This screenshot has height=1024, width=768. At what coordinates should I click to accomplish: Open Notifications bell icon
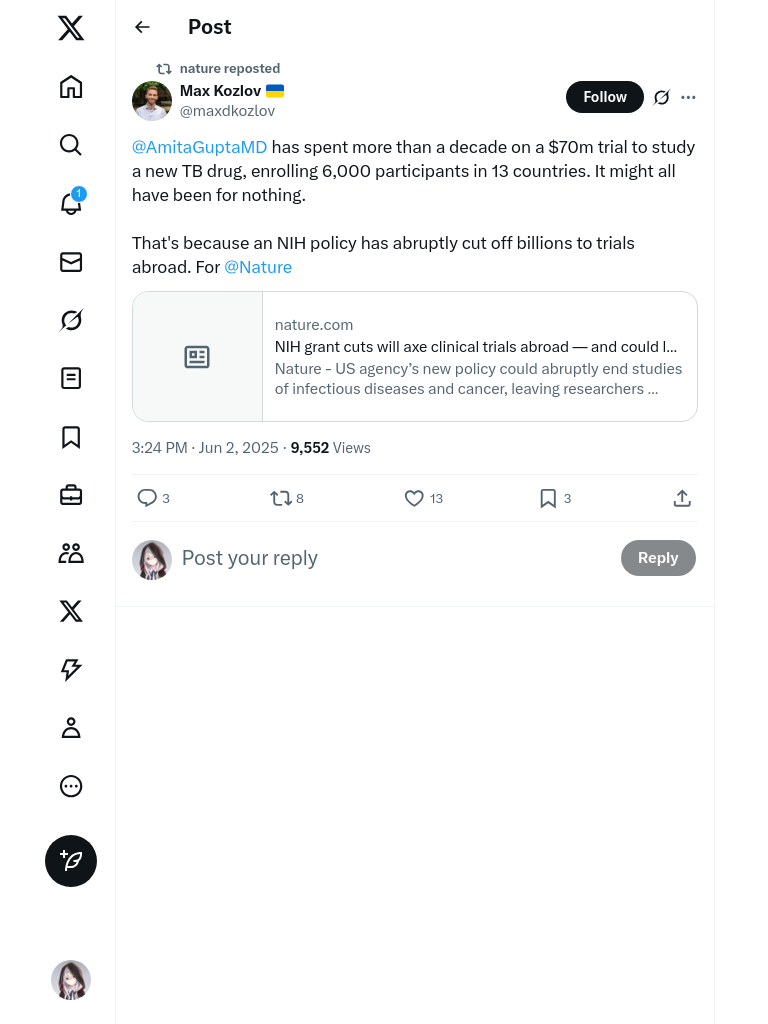tap(71, 204)
